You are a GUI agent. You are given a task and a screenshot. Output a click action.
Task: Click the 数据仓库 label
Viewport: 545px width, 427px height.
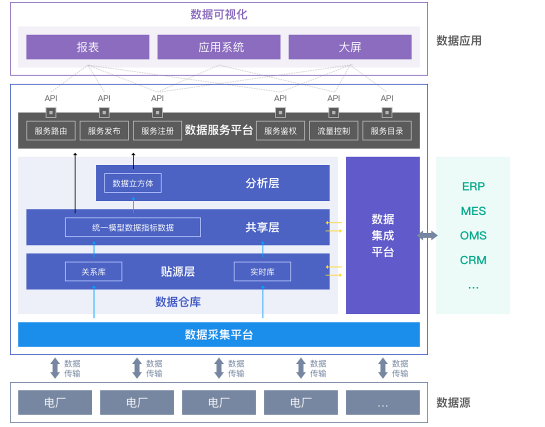(178, 302)
